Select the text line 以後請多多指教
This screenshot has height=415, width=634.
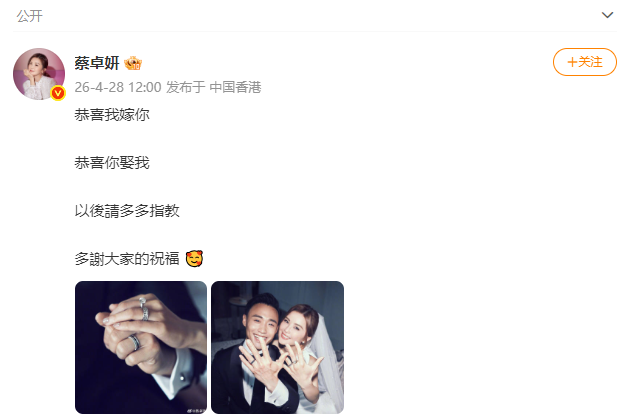click(127, 211)
